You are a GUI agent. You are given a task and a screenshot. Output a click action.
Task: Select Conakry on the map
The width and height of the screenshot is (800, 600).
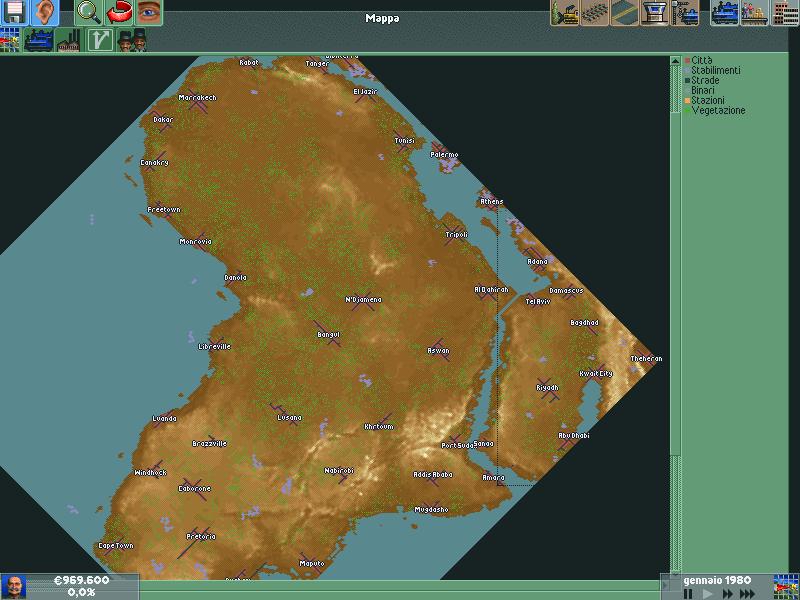coord(154,163)
